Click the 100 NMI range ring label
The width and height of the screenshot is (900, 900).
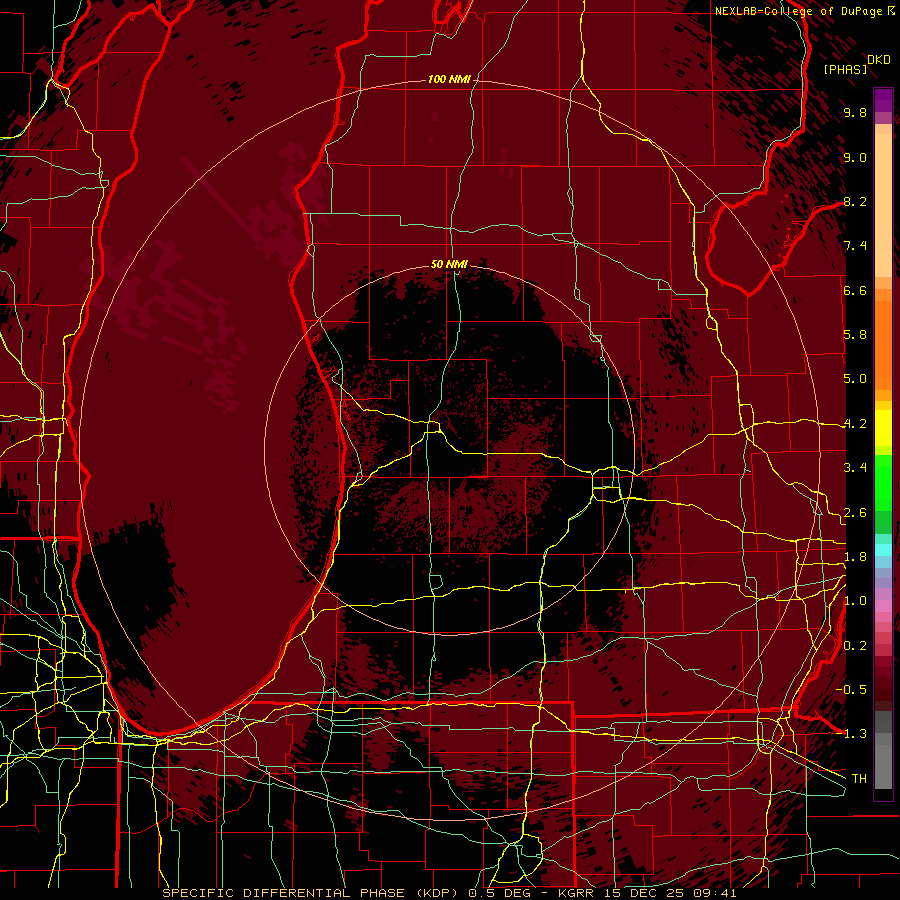point(449,79)
